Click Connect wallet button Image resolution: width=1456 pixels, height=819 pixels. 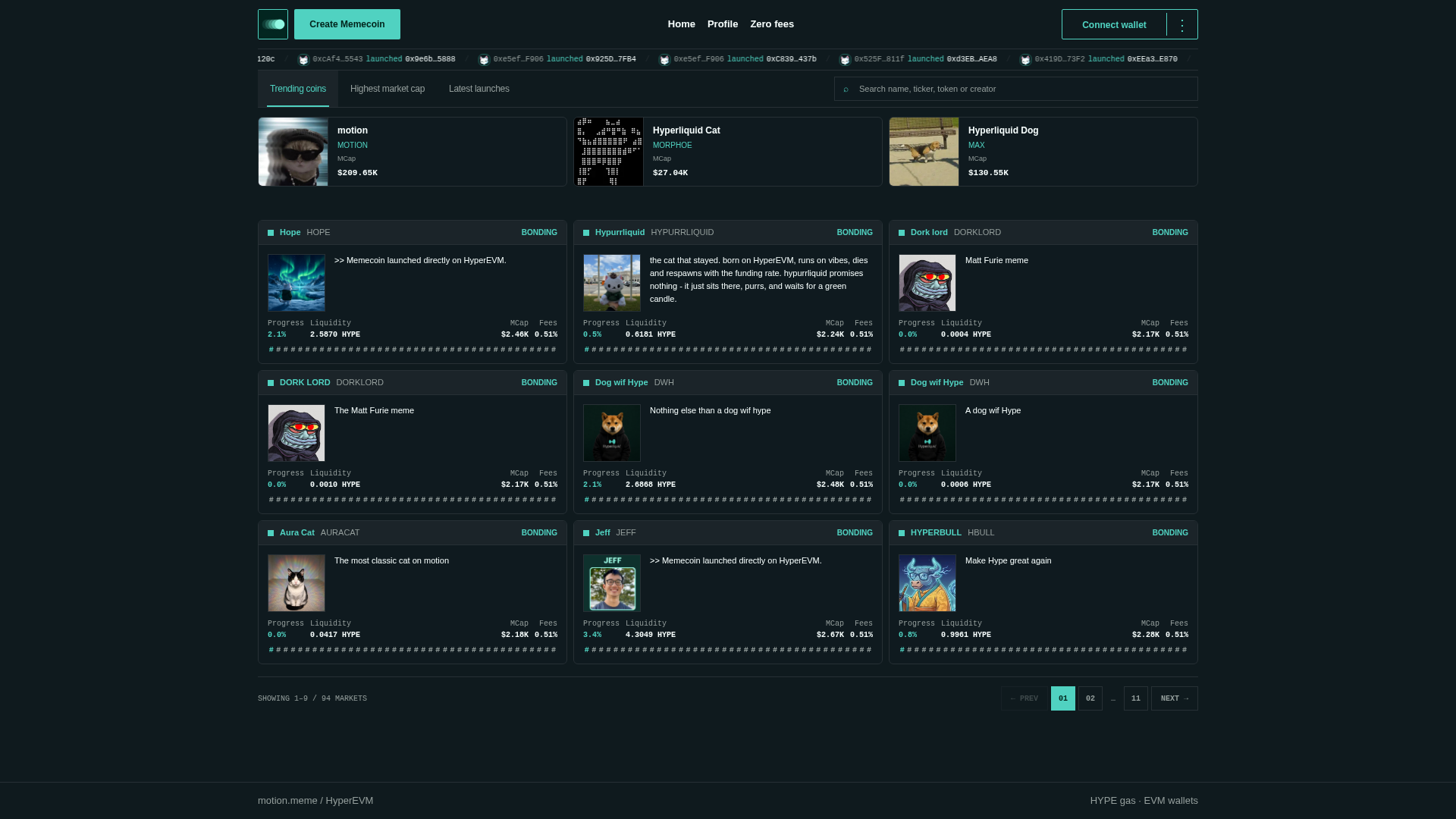[x=1114, y=24]
